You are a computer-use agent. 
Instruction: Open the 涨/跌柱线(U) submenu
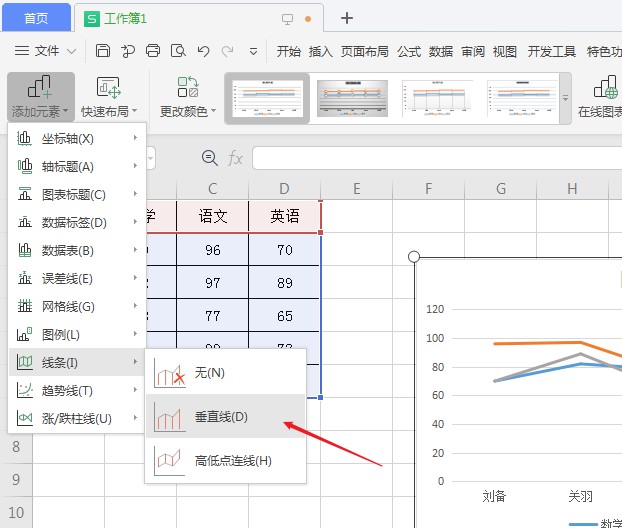77,418
